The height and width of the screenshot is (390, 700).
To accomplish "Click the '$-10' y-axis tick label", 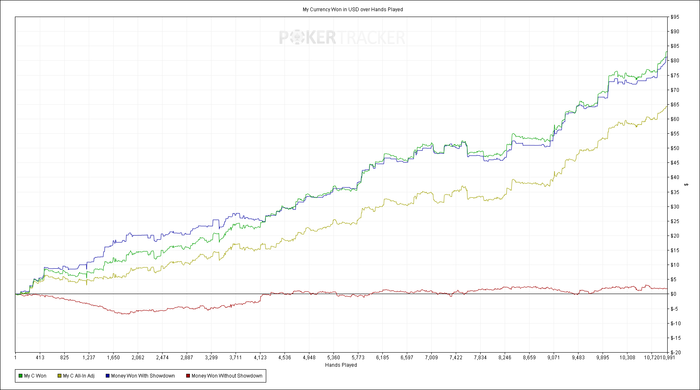I will [x=675, y=324].
